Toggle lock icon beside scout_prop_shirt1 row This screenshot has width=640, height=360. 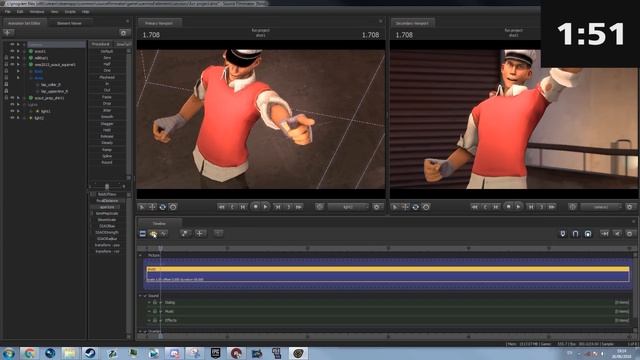pos(6,98)
